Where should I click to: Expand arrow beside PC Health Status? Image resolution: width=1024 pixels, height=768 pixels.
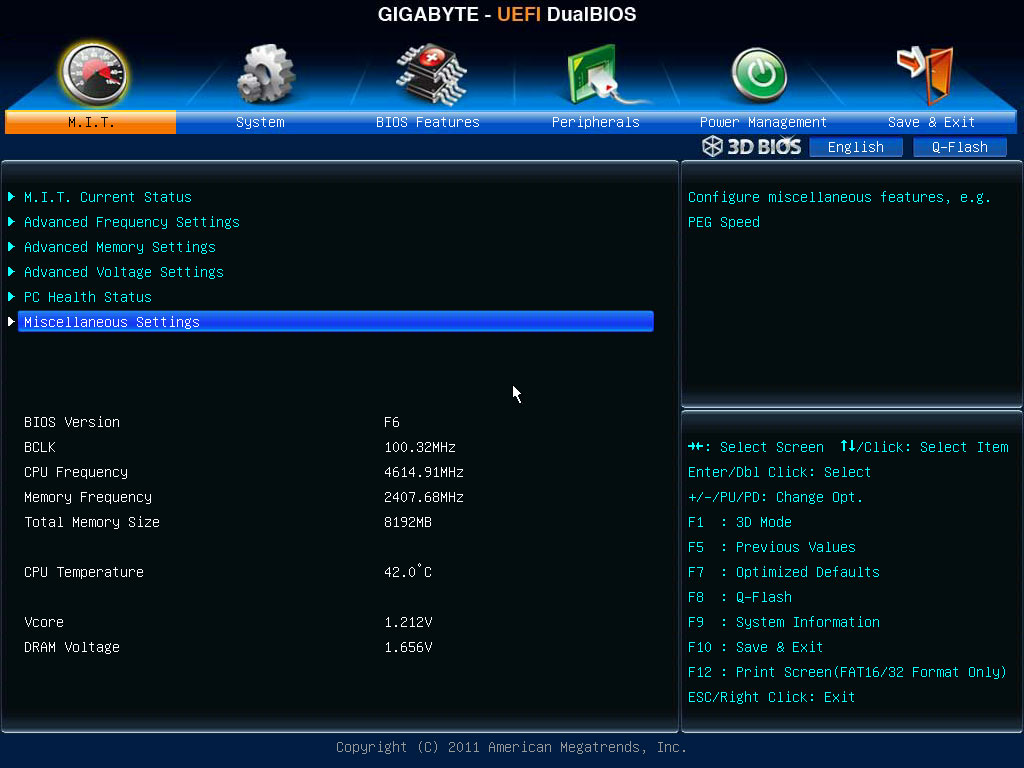tap(11, 296)
